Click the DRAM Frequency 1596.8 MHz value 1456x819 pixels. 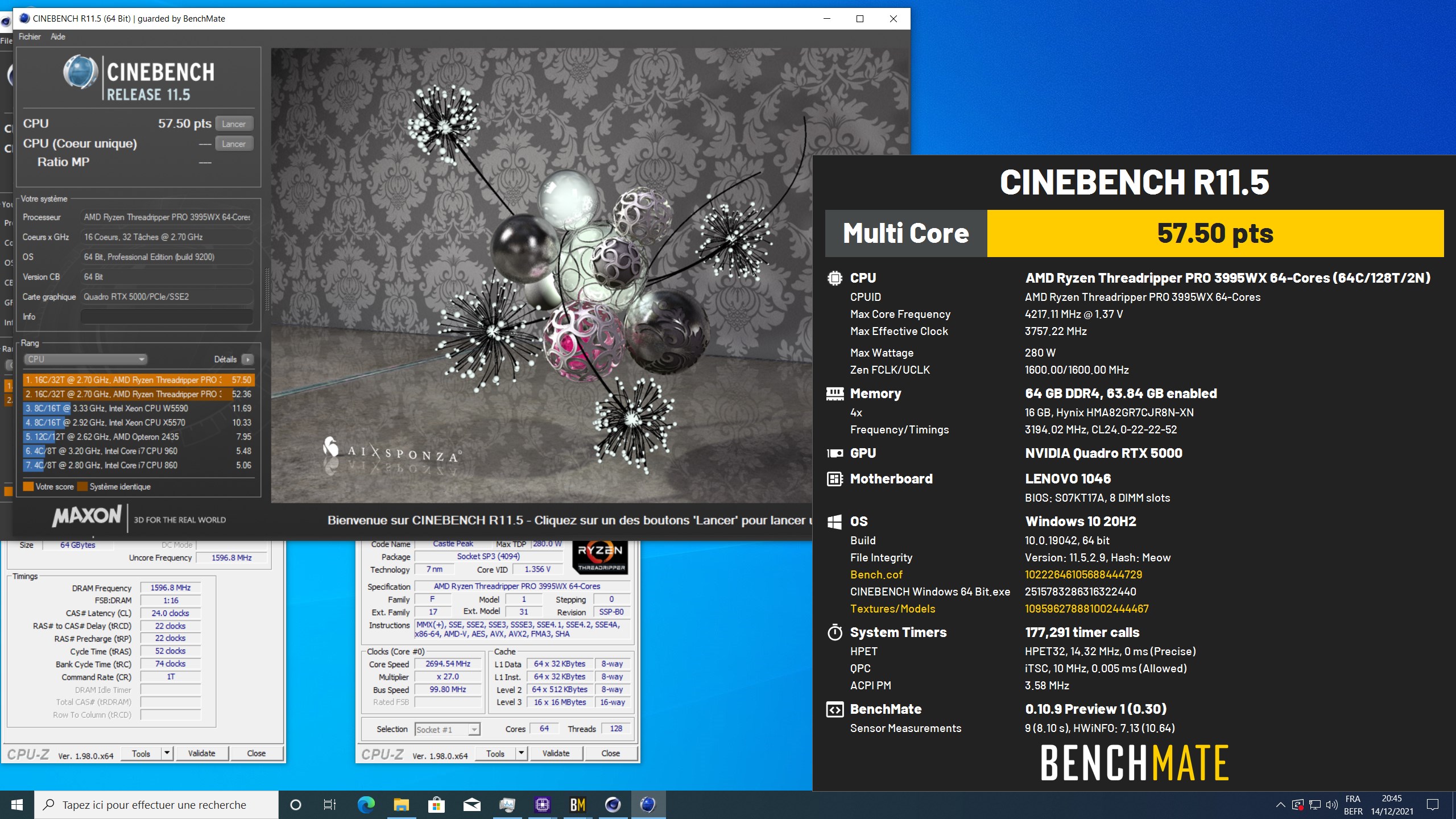(171, 588)
